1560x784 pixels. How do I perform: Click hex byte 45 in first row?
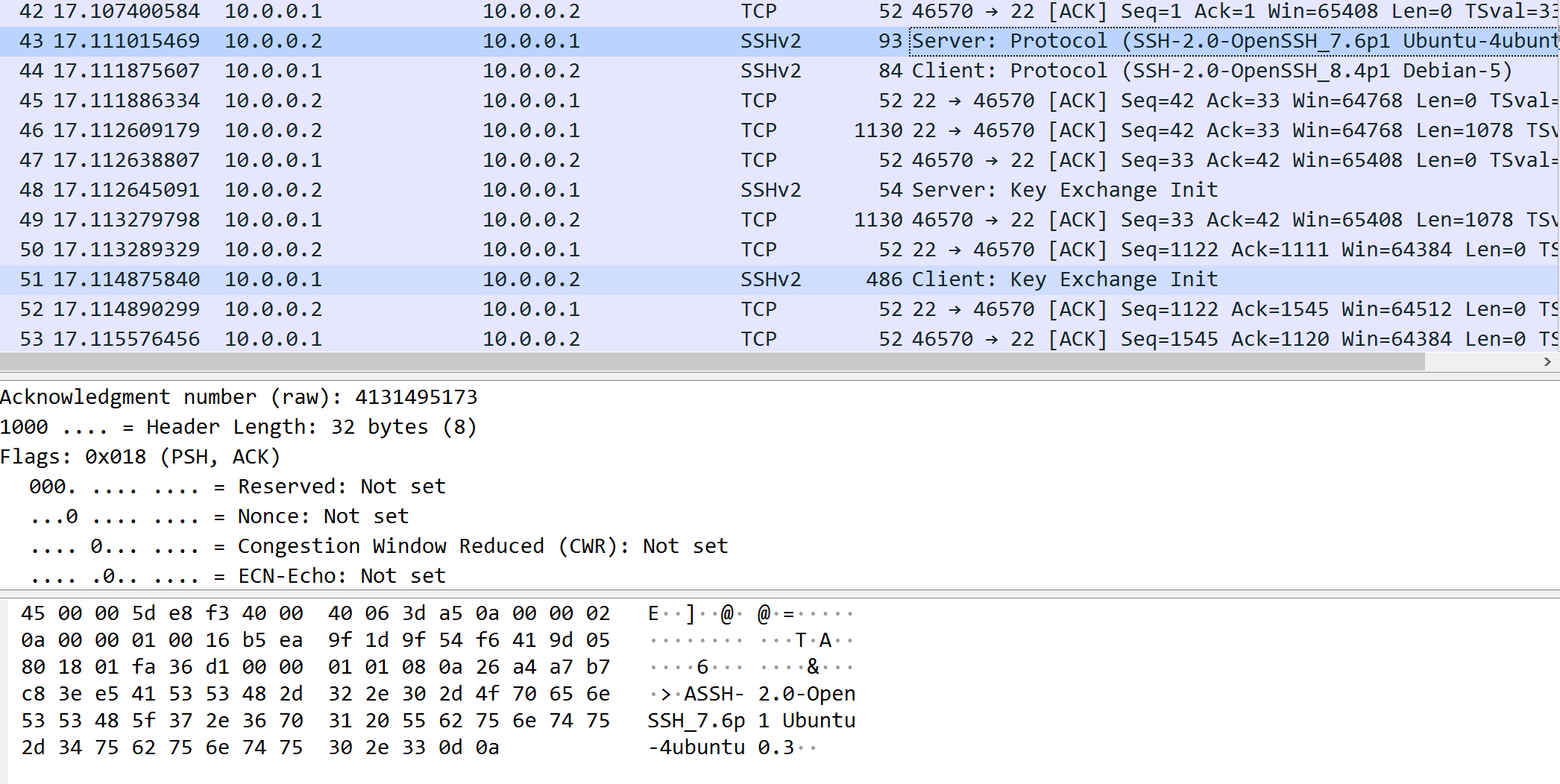pyautogui.click(x=33, y=613)
